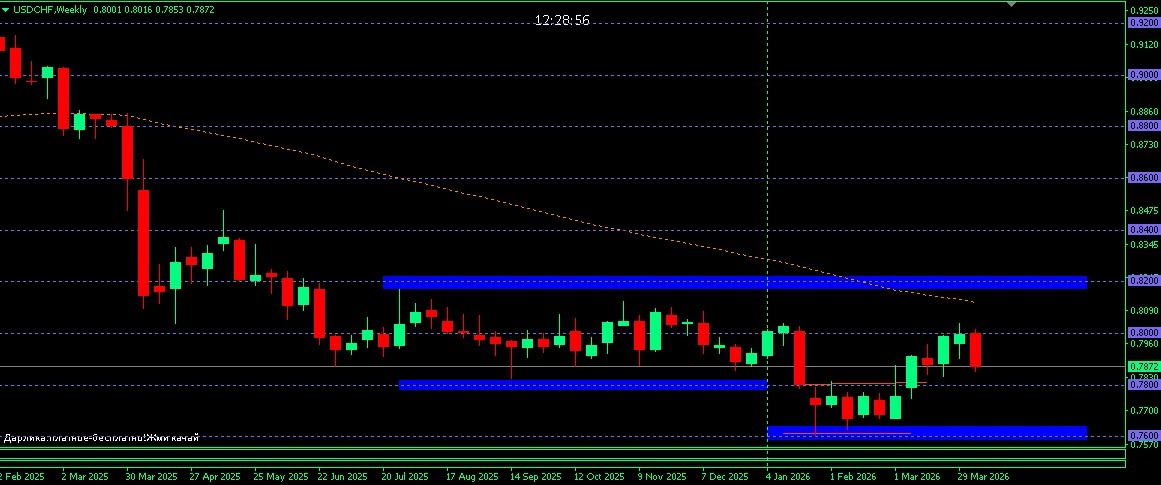Click the 25 May 2025 date label

click(281, 478)
